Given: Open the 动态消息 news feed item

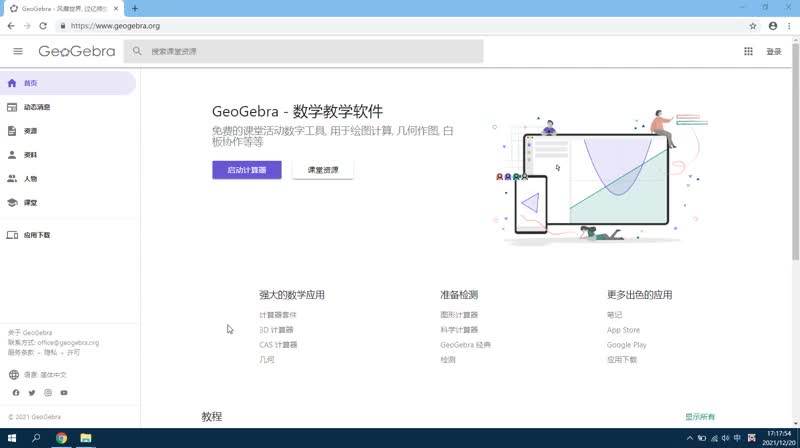Looking at the screenshot, I should coord(68,107).
